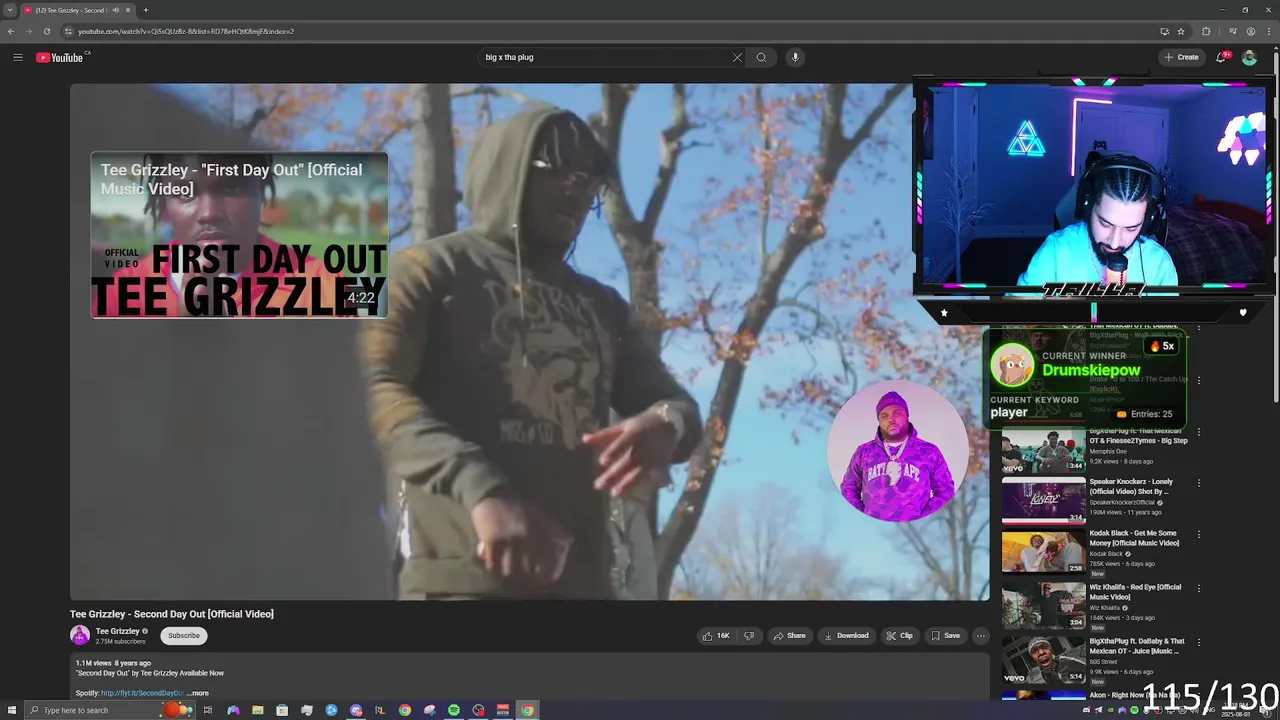Open Task View on taskbar
This screenshot has width=1280, height=720.
coord(208,710)
